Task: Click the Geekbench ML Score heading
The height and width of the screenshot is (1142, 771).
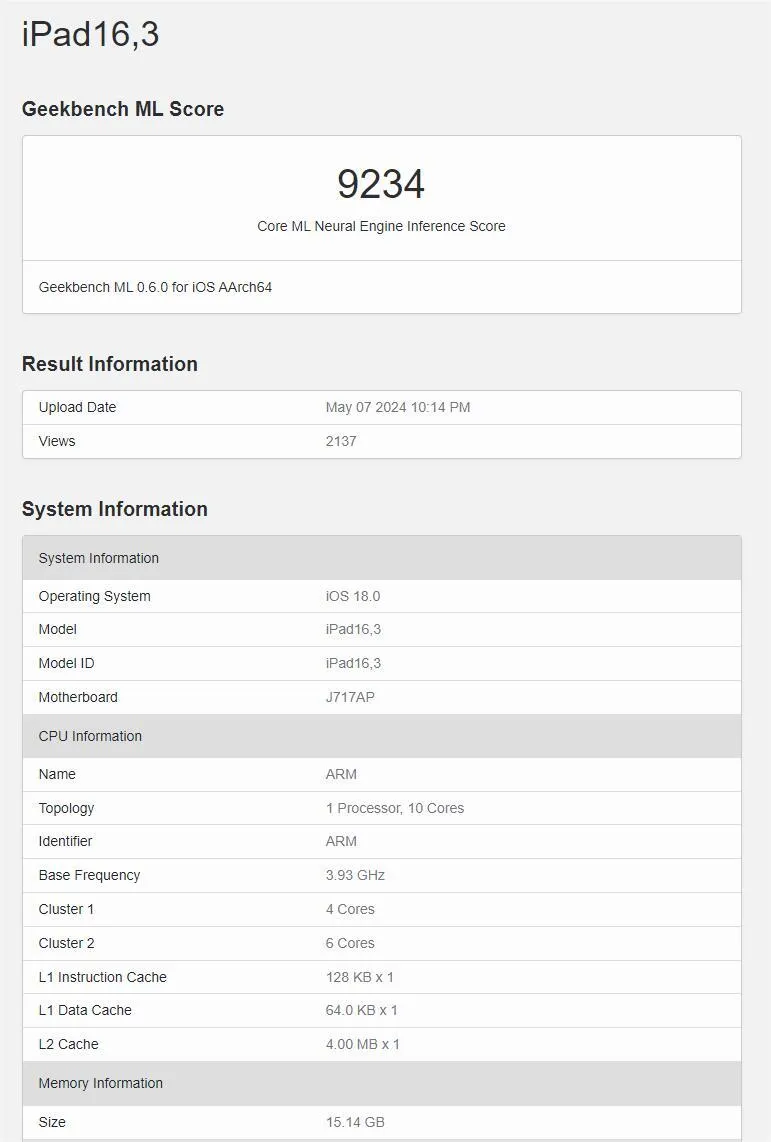Action: [123, 109]
